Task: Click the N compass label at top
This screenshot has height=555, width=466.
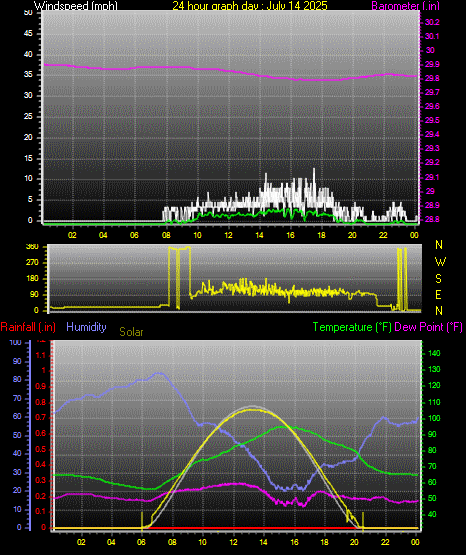Action: pos(439,245)
